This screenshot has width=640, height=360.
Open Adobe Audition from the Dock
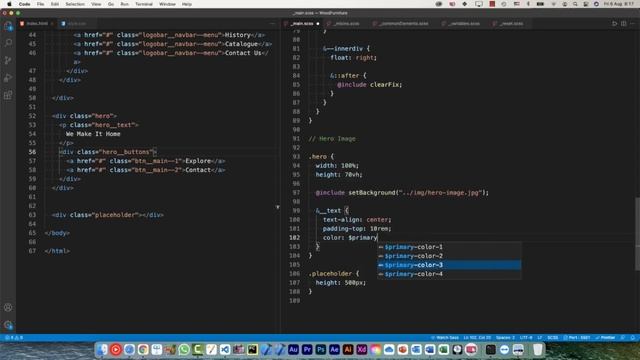[293, 349]
